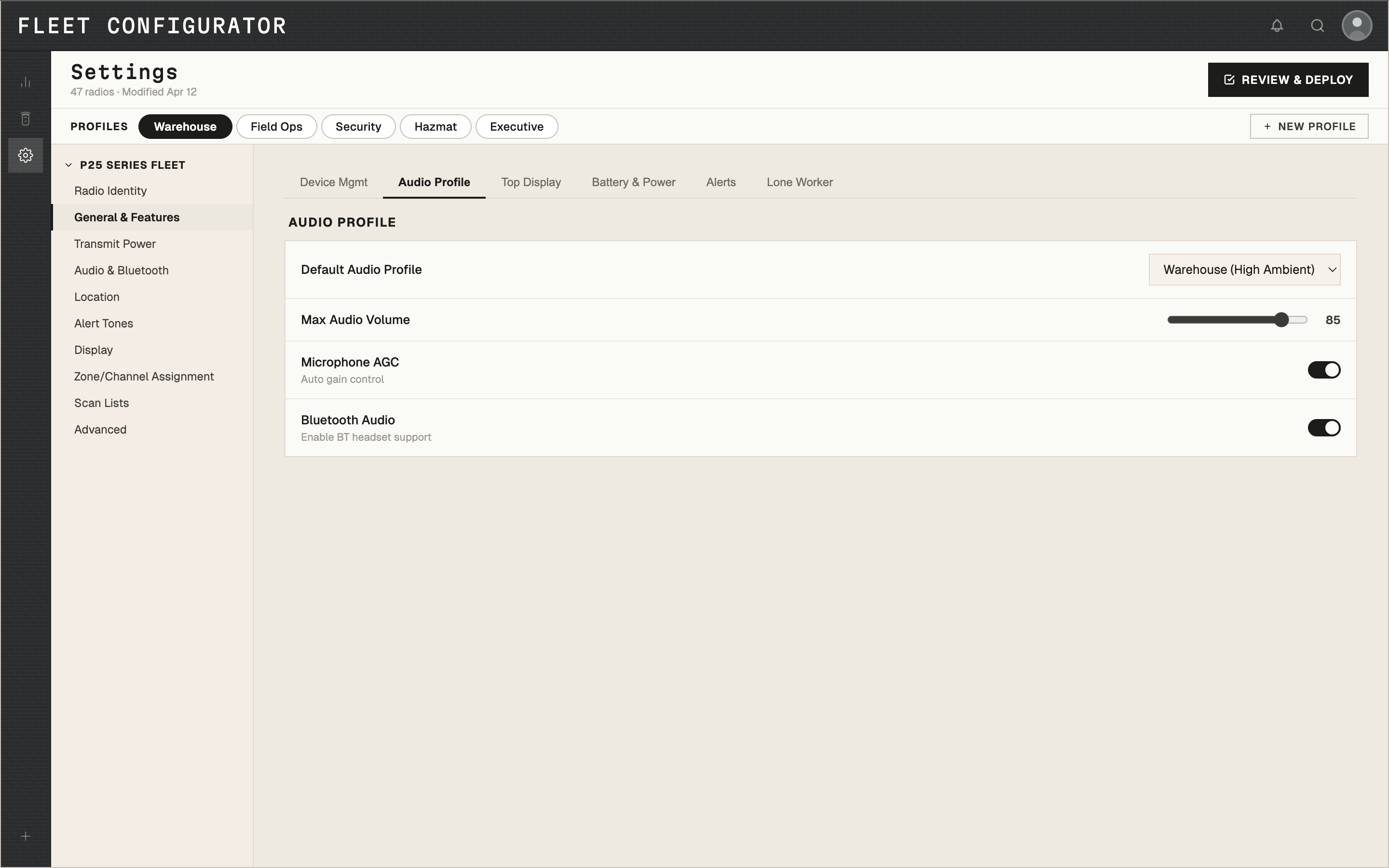Select the Hazmat profile pill
Screen dimensions: 1389x868
click(x=435, y=127)
